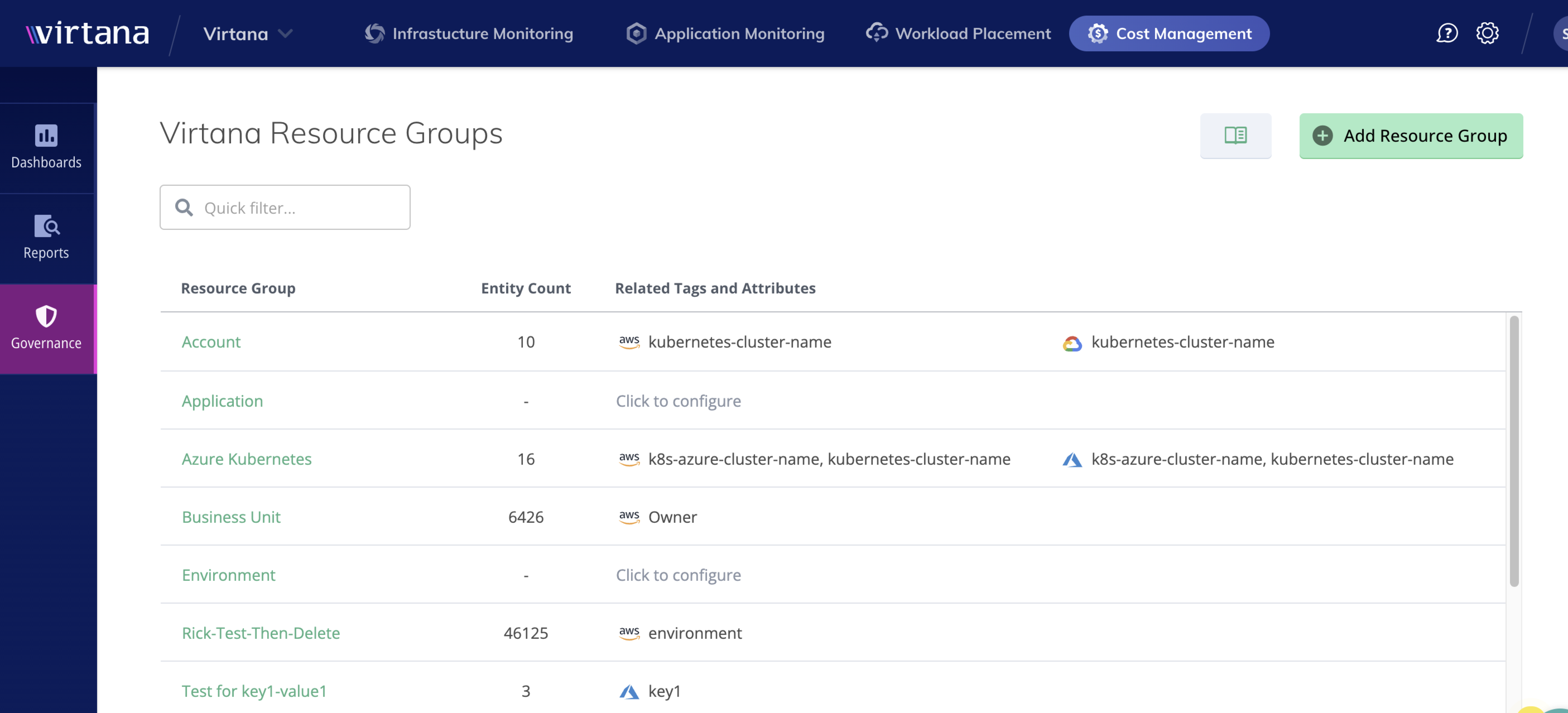Click the Virtana logo

(x=88, y=33)
